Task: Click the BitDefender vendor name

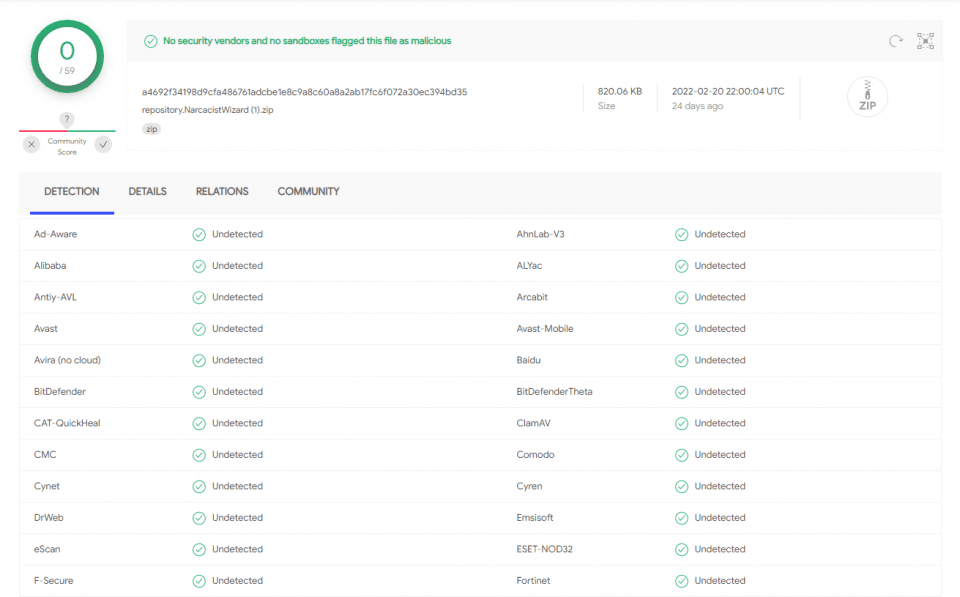Action: 60,392
